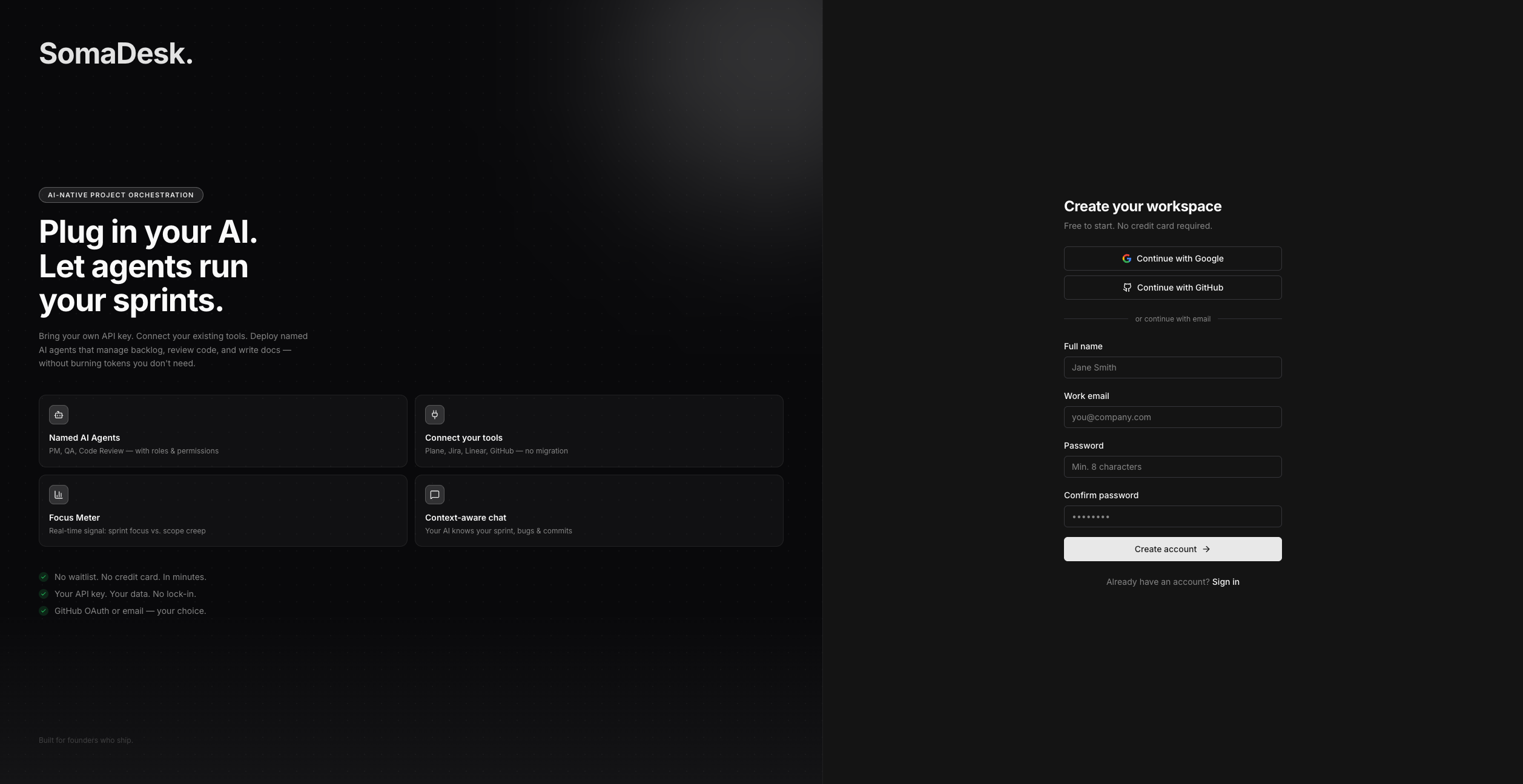The height and width of the screenshot is (784, 1523).
Task: Click the SomaDesk logo
Action: click(x=116, y=54)
